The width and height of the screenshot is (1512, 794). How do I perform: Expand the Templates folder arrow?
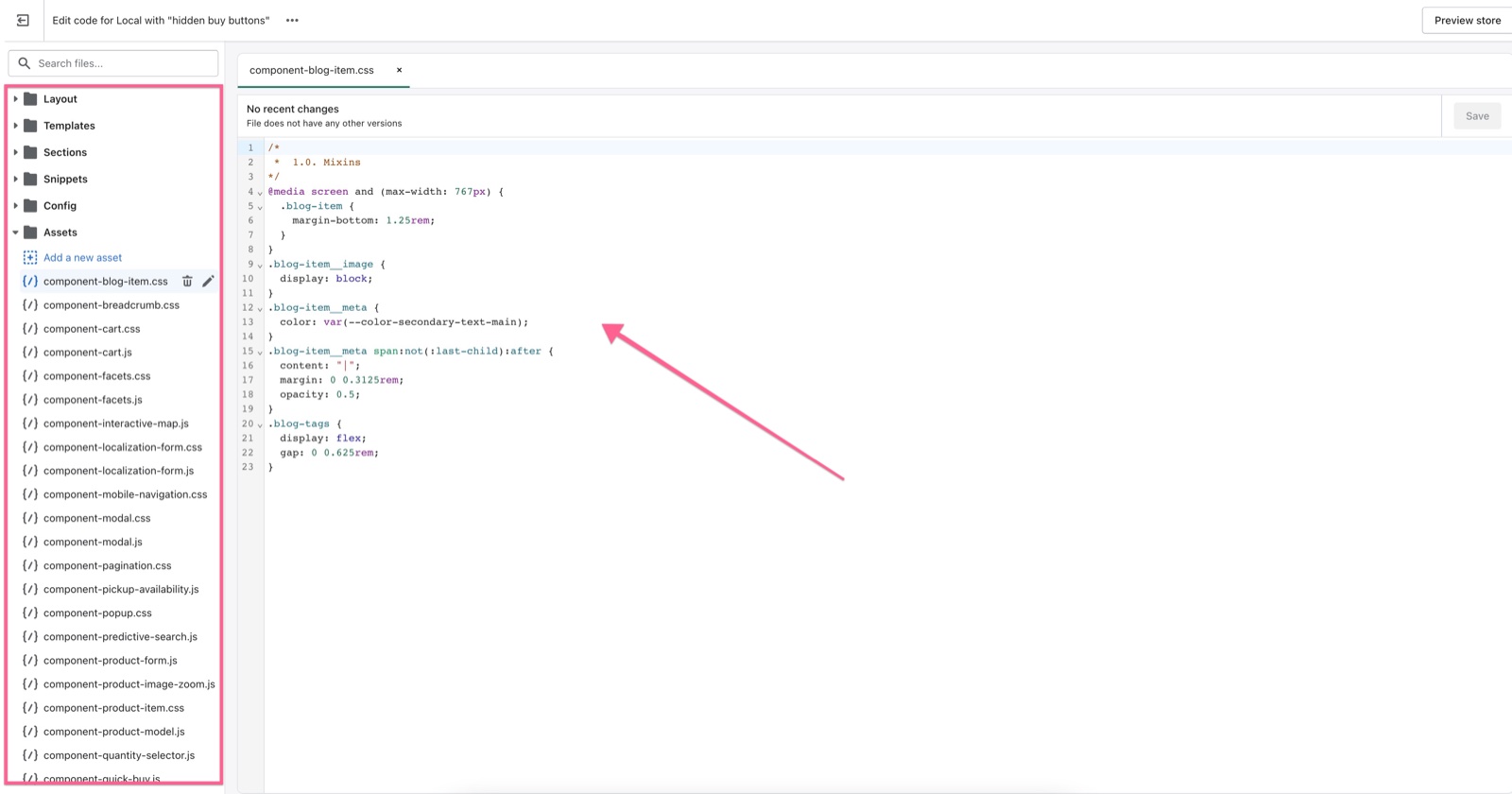[x=15, y=125]
